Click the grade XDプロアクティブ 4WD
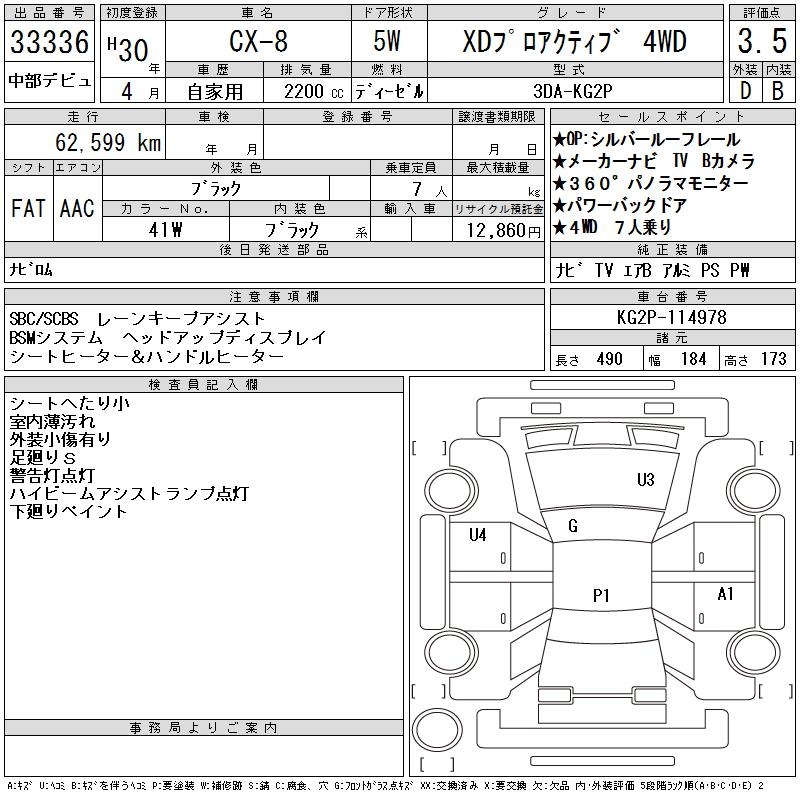Viewport: 800px width, 800px height. point(574,42)
